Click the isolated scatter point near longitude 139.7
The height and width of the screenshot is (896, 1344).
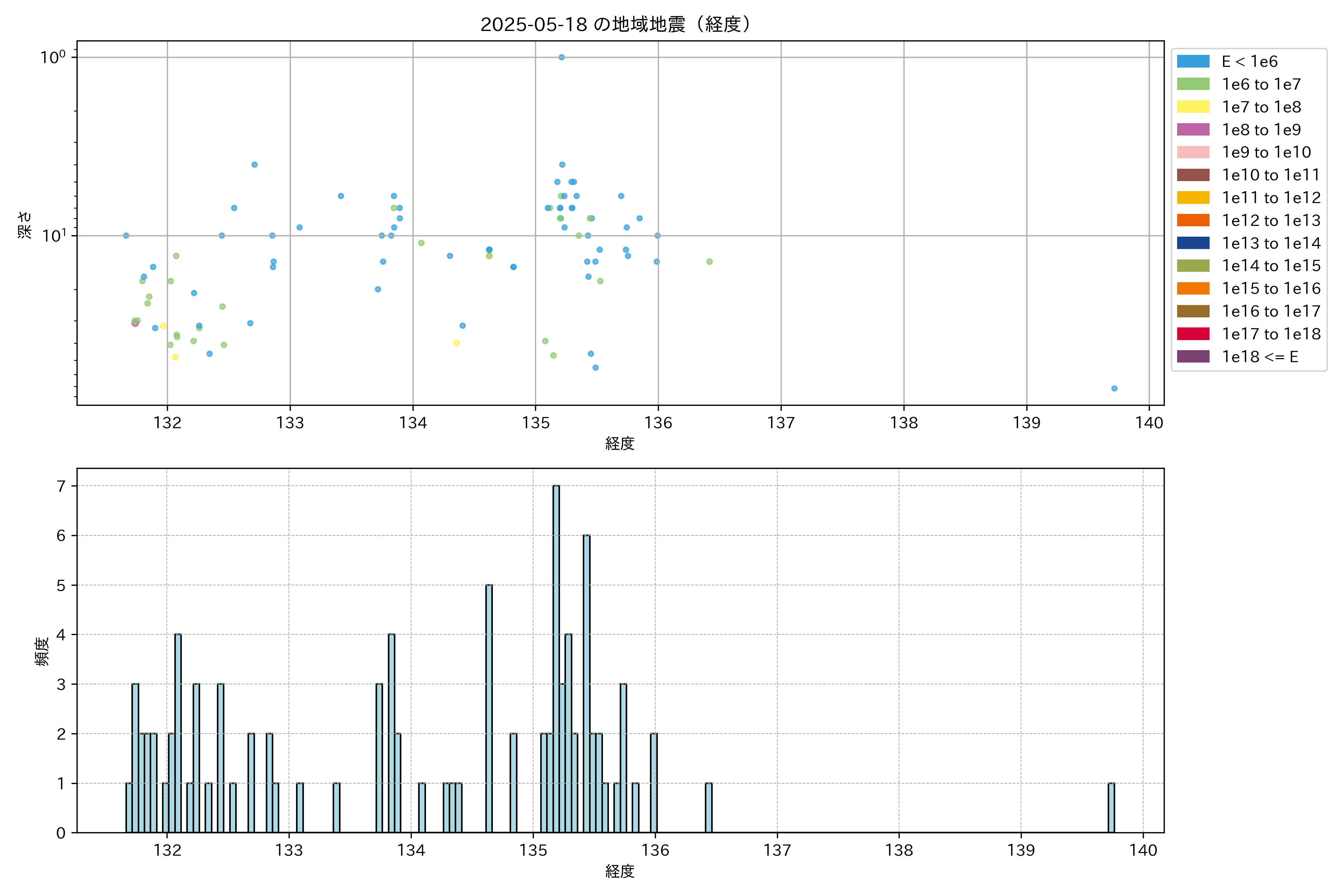click(1114, 389)
